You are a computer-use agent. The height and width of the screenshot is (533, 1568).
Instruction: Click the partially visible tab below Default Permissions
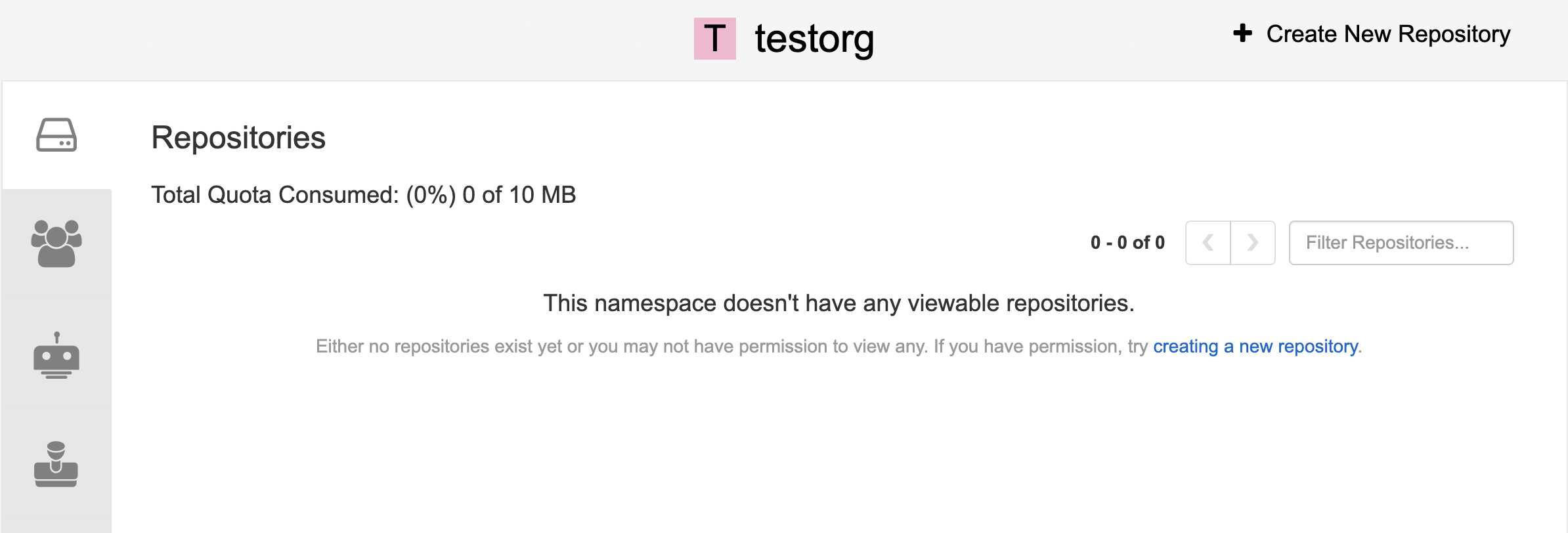point(56,525)
